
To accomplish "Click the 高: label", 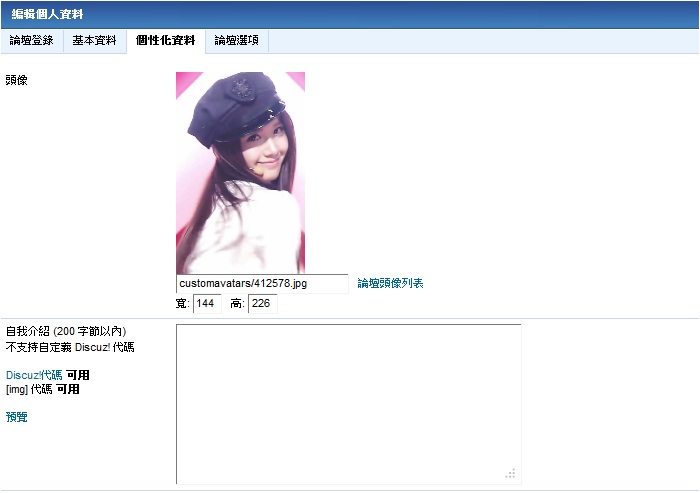I will (x=238, y=304).
